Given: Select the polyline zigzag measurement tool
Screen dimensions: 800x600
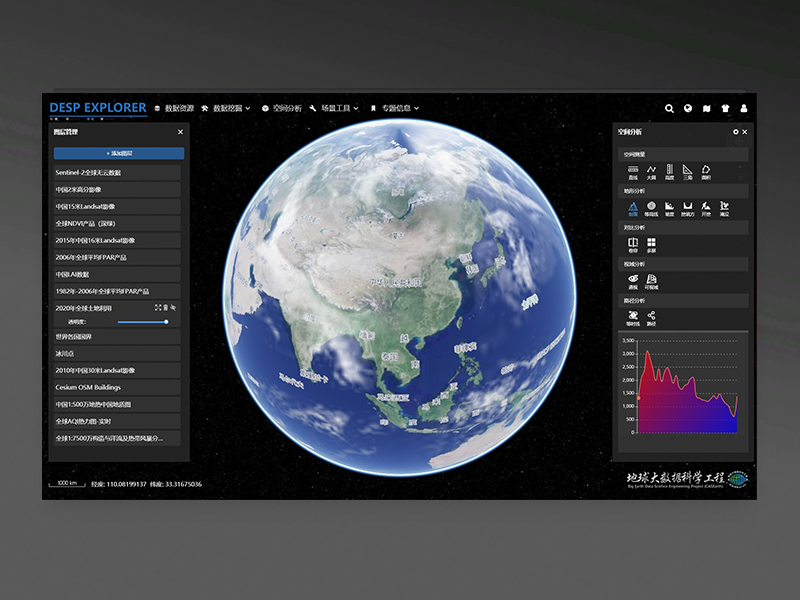Looking at the screenshot, I should coord(652,172).
